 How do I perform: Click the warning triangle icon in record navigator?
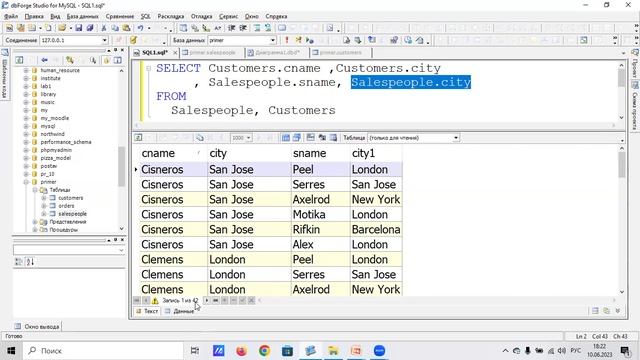pos(155,300)
